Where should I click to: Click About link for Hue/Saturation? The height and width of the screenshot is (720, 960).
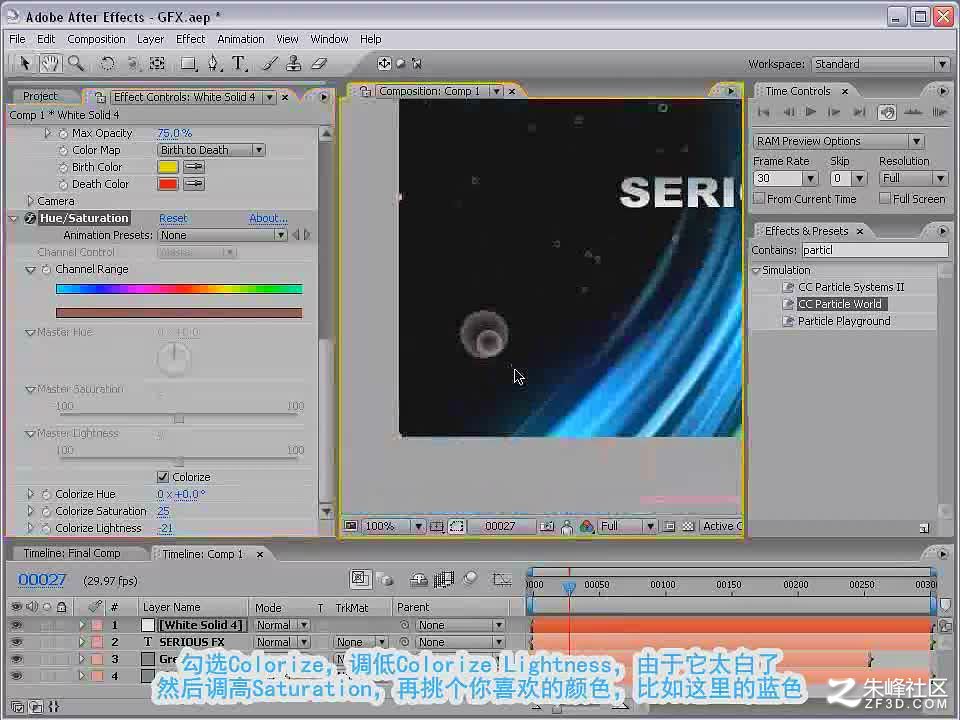tap(268, 219)
